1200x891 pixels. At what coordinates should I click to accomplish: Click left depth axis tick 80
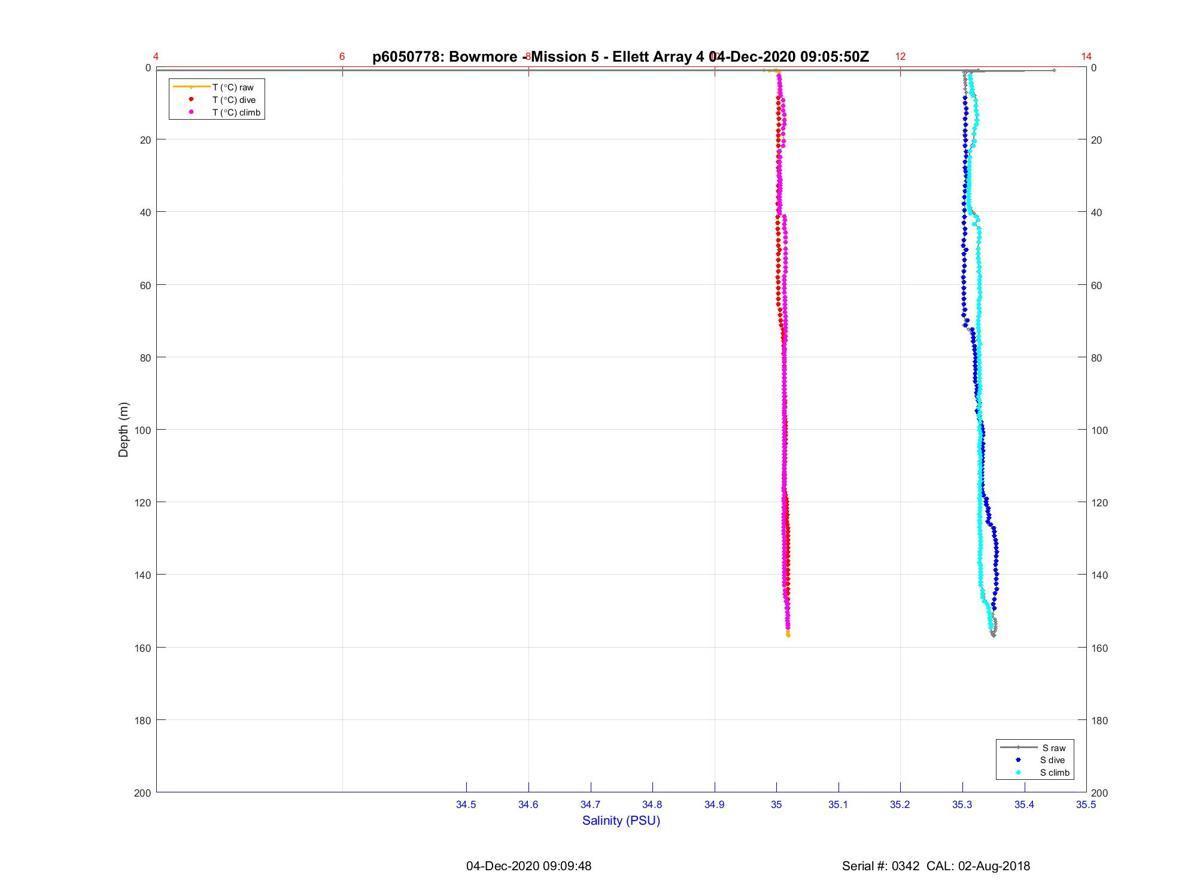[x=145, y=358]
